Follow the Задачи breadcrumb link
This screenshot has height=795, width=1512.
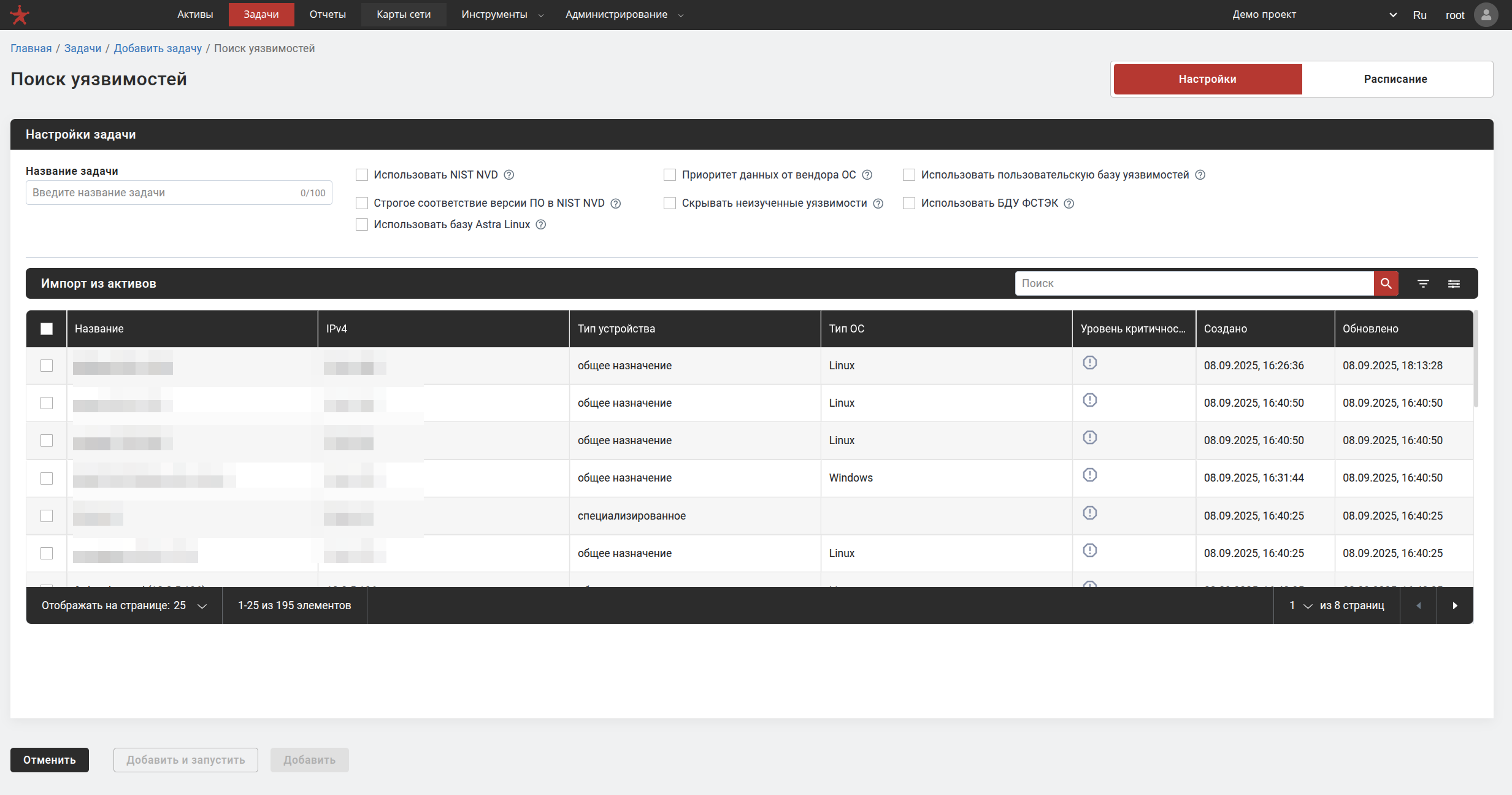[83, 48]
